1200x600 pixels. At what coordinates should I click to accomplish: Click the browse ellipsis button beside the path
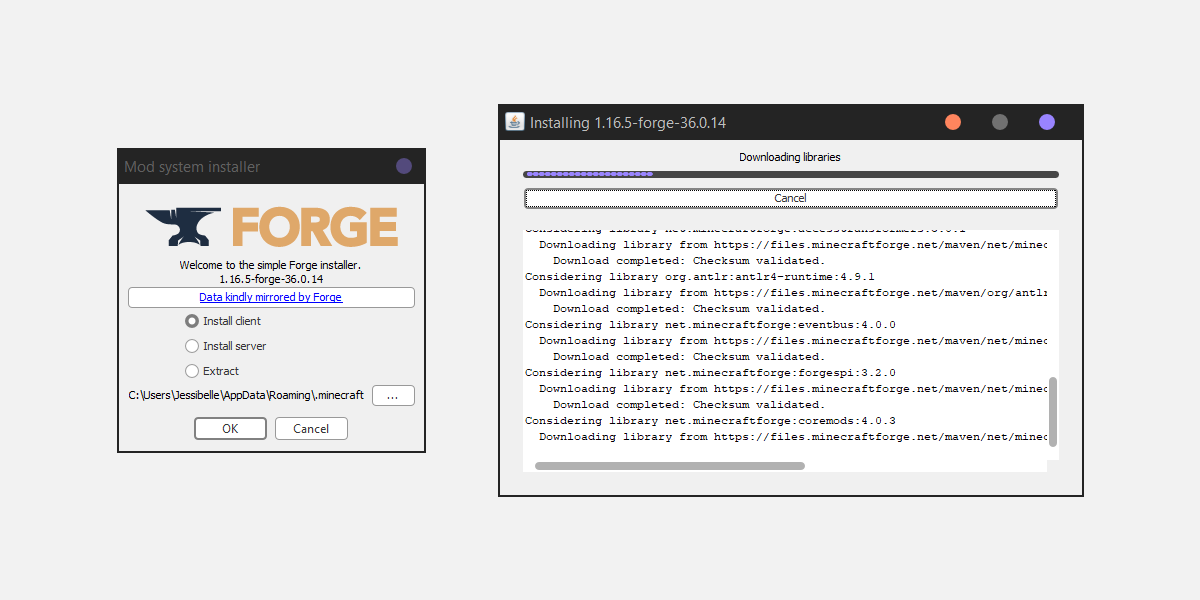pyautogui.click(x=393, y=395)
